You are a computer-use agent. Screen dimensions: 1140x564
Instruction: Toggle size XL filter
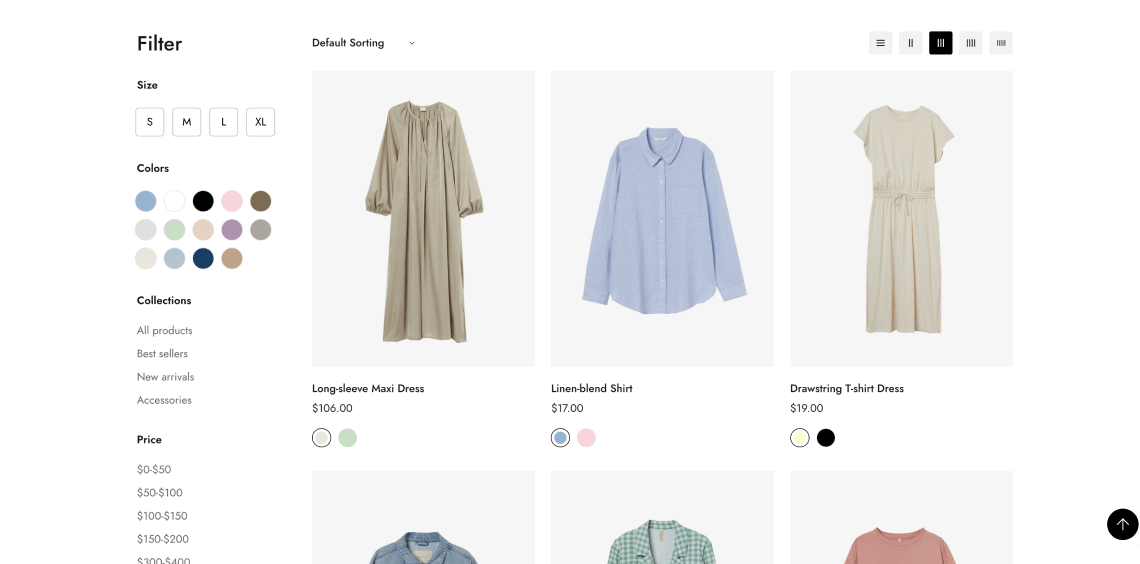(x=260, y=122)
